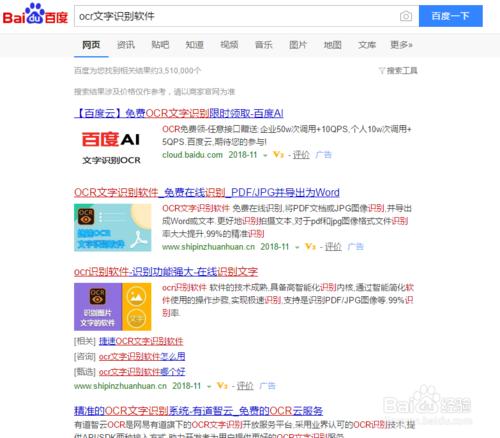This screenshot has width=500, height=438.
Task: Expand the 更多» tab menu
Action: (x=402, y=45)
